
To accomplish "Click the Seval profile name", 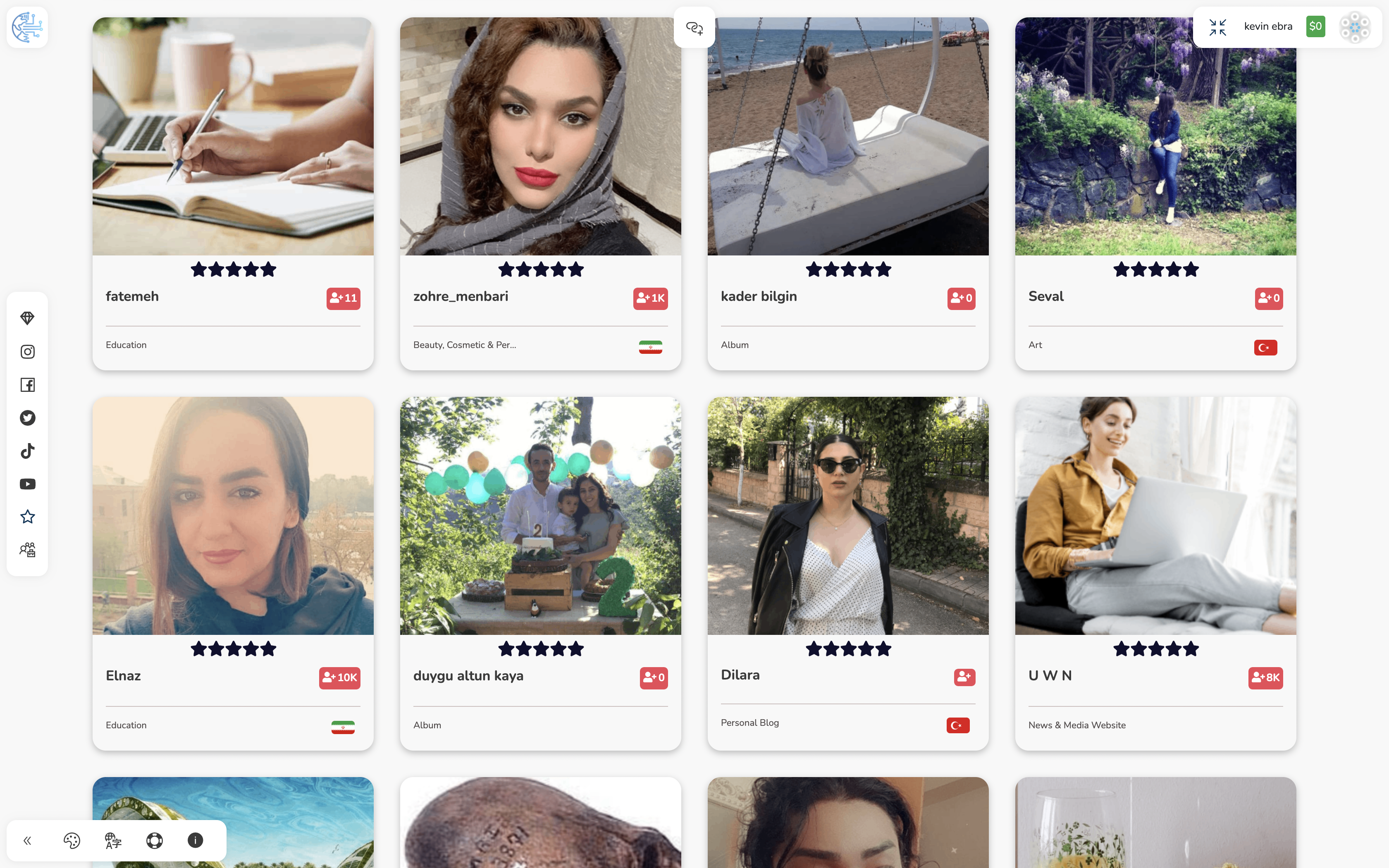I will coord(1046,296).
